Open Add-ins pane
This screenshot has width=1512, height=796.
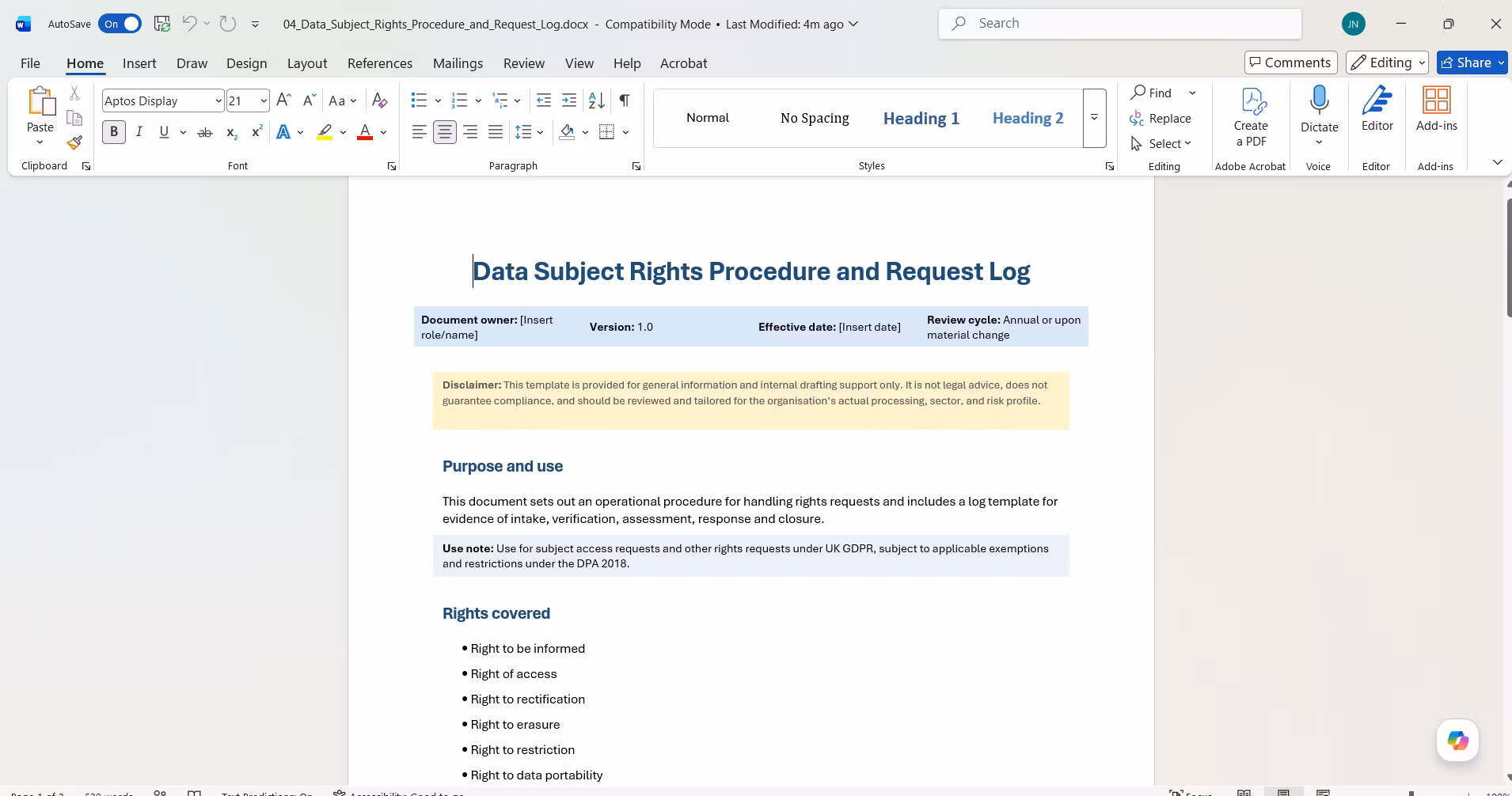point(1436,109)
